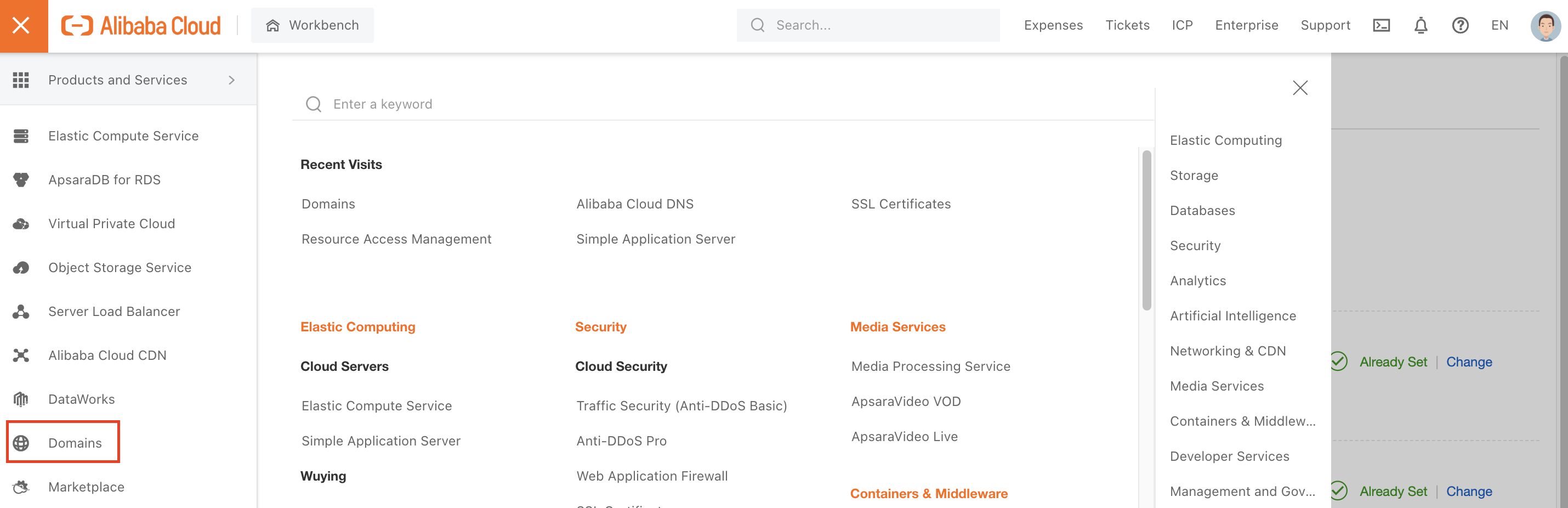
Task: Click the Enter a keyword search field
Action: click(x=723, y=104)
